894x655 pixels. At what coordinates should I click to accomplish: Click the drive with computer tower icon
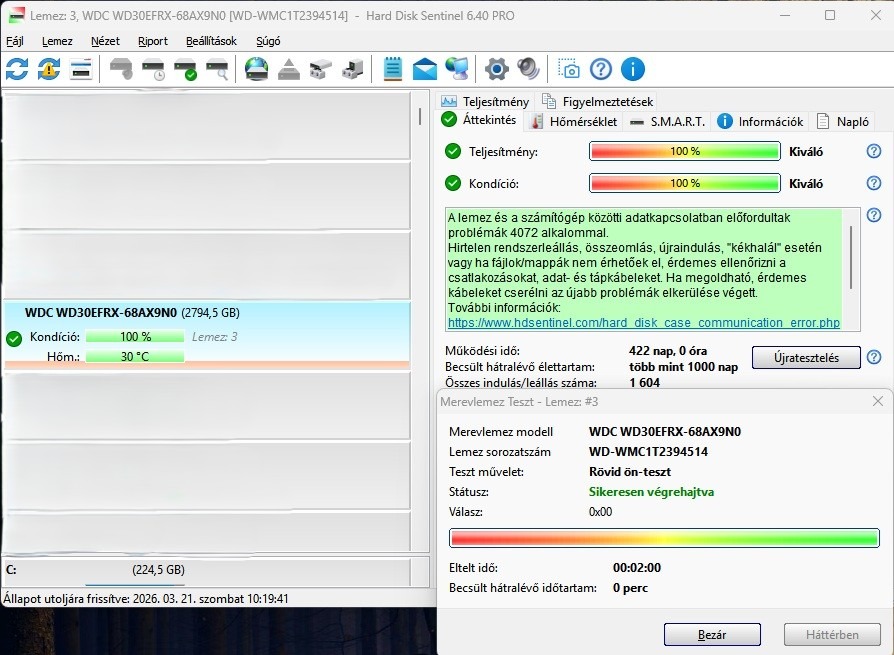[353, 69]
